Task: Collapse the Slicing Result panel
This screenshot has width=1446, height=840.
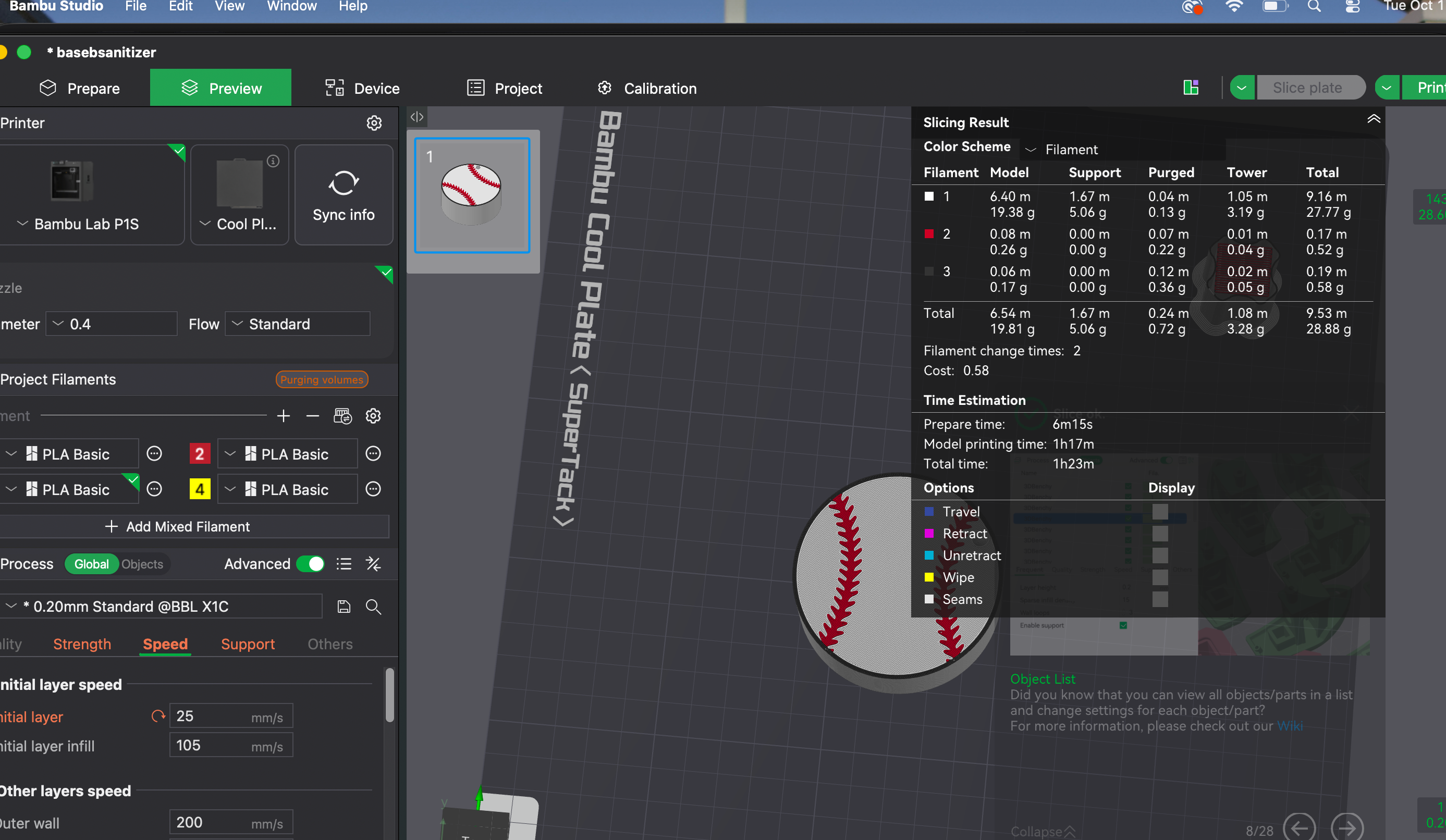Action: tap(1374, 119)
